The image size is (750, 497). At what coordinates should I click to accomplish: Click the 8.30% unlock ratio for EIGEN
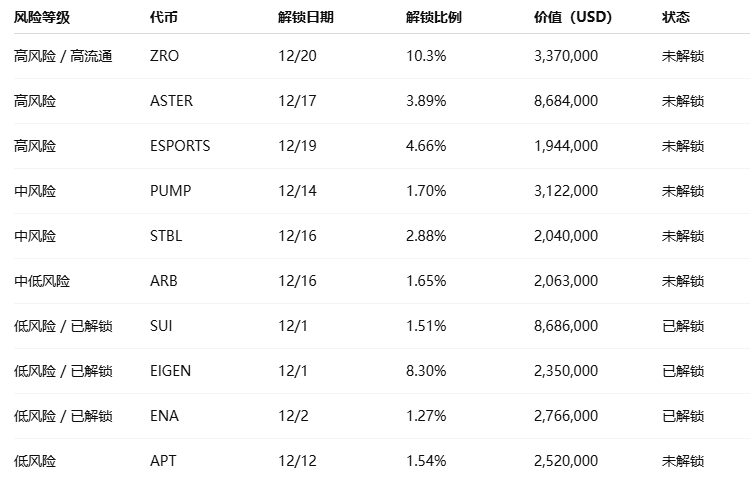click(426, 371)
